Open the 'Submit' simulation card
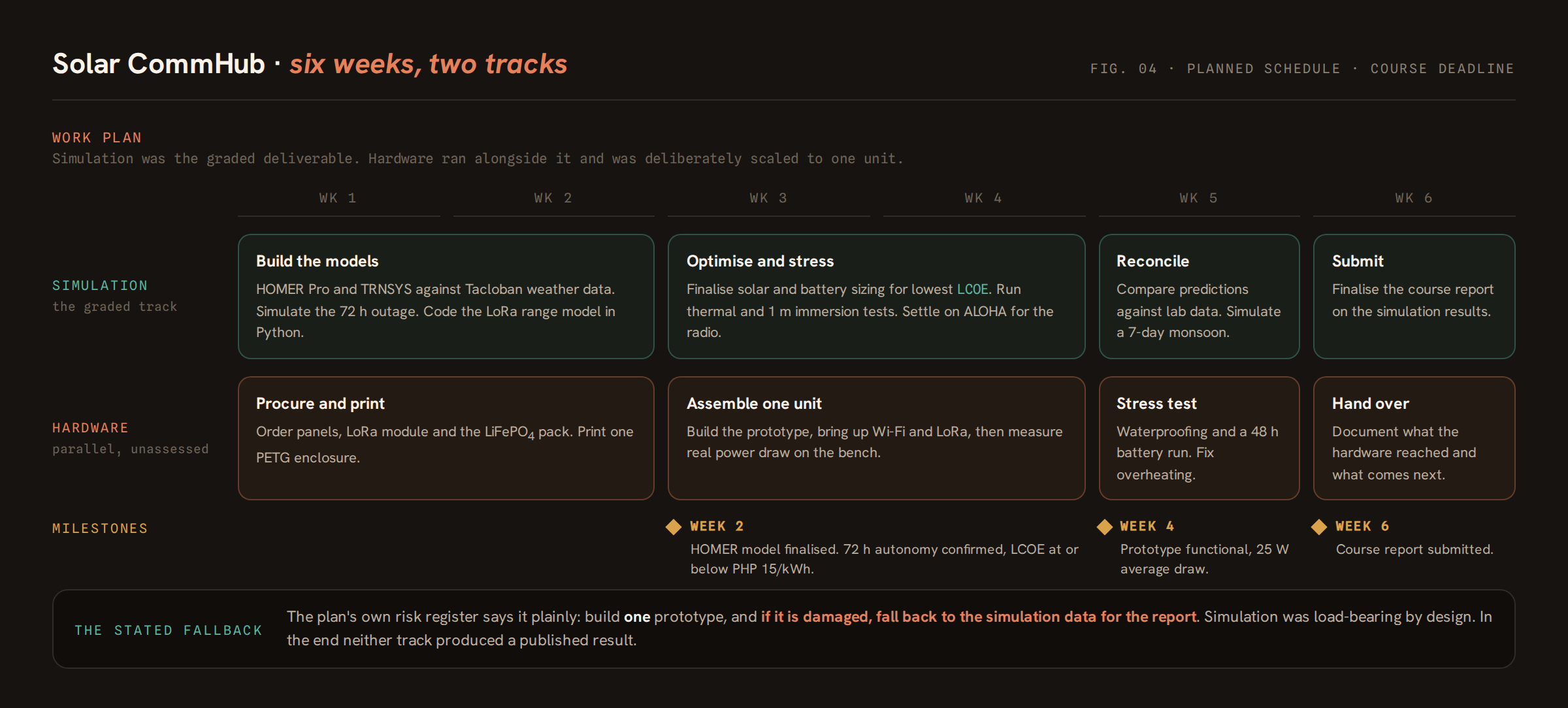 click(1414, 297)
